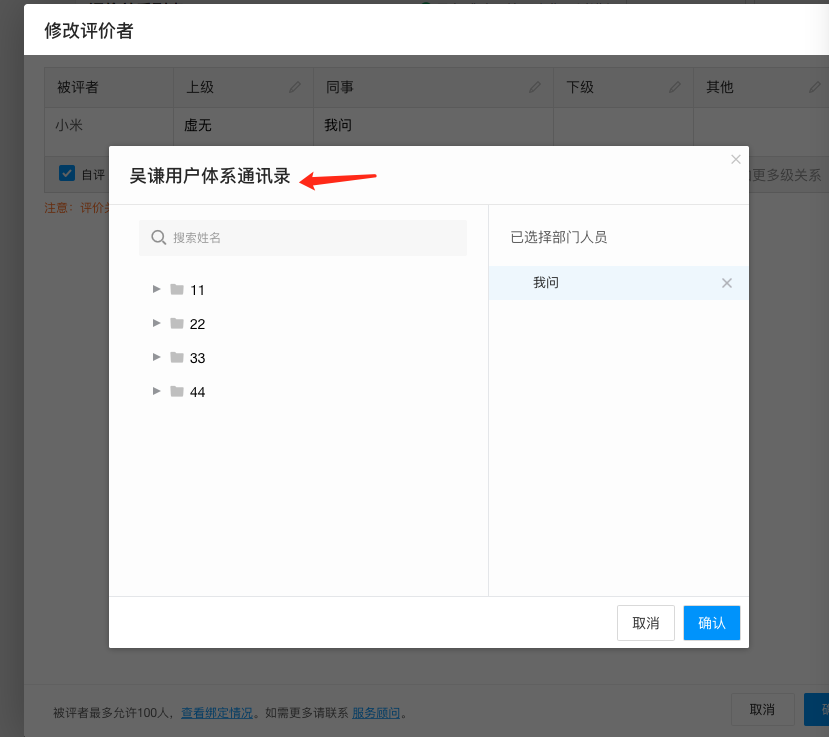Expand the 22 department tree node
Viewport: 829px width, 737px height.
(156, 323)
